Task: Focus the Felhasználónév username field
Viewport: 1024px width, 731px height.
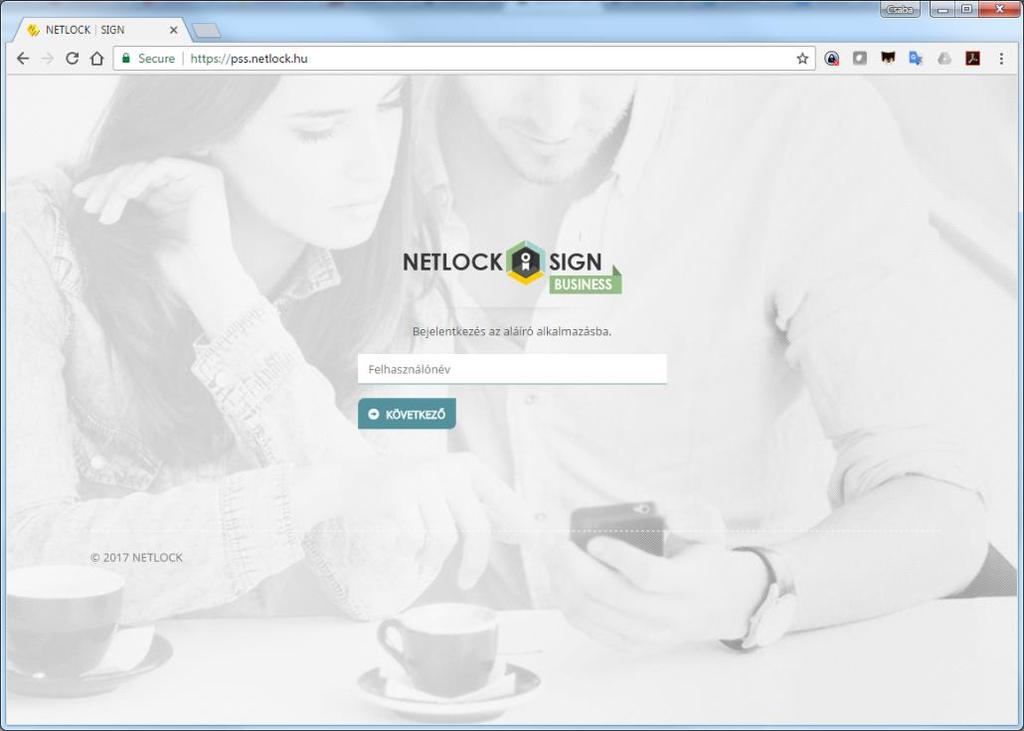Action: tap(512, 369)
